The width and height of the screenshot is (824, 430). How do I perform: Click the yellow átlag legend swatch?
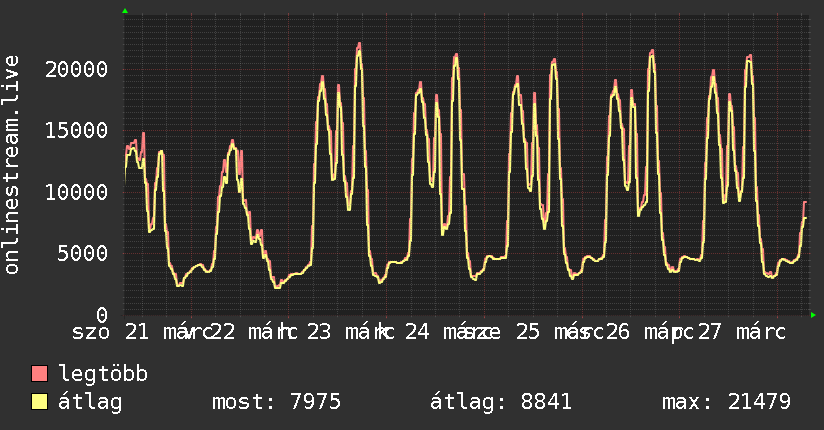click(39, 402)
